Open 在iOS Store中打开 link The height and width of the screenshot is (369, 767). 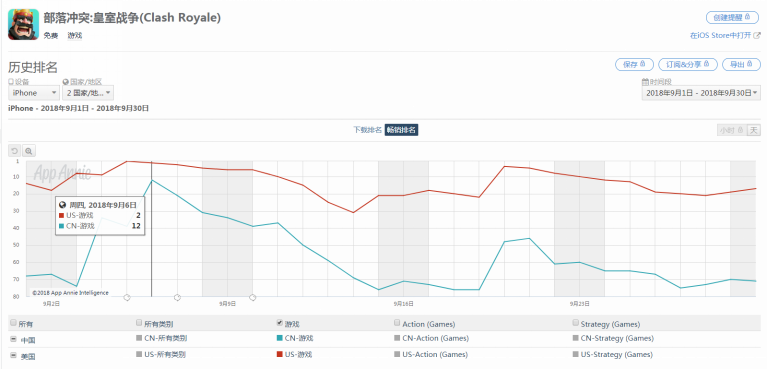721,35
